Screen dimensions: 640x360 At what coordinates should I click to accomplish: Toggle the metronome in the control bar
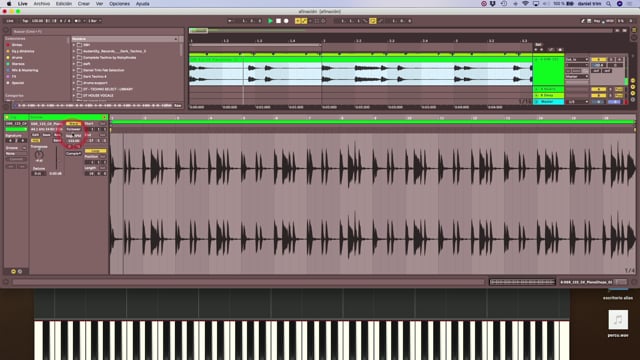pyautogui.click(x=78, y=21)
